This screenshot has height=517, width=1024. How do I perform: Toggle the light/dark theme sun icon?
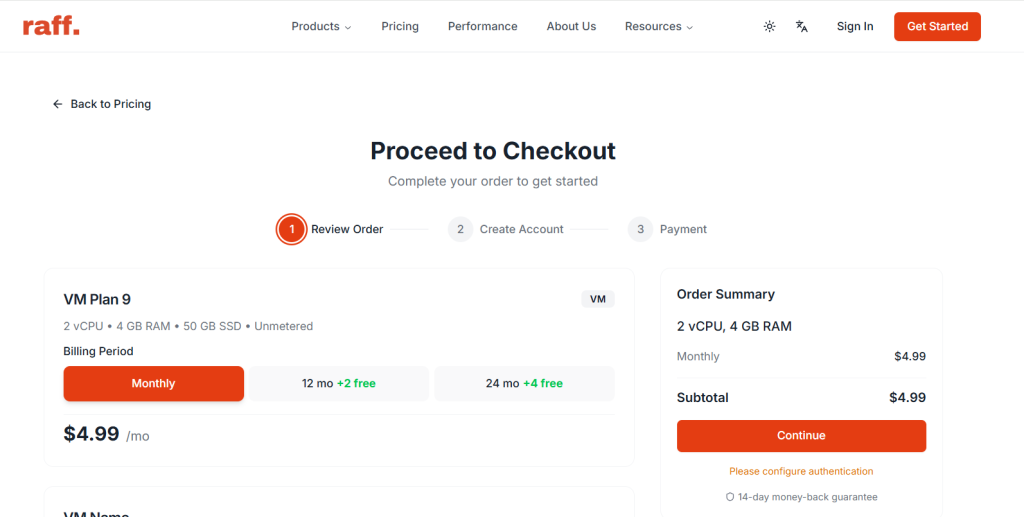click(769, 27)
